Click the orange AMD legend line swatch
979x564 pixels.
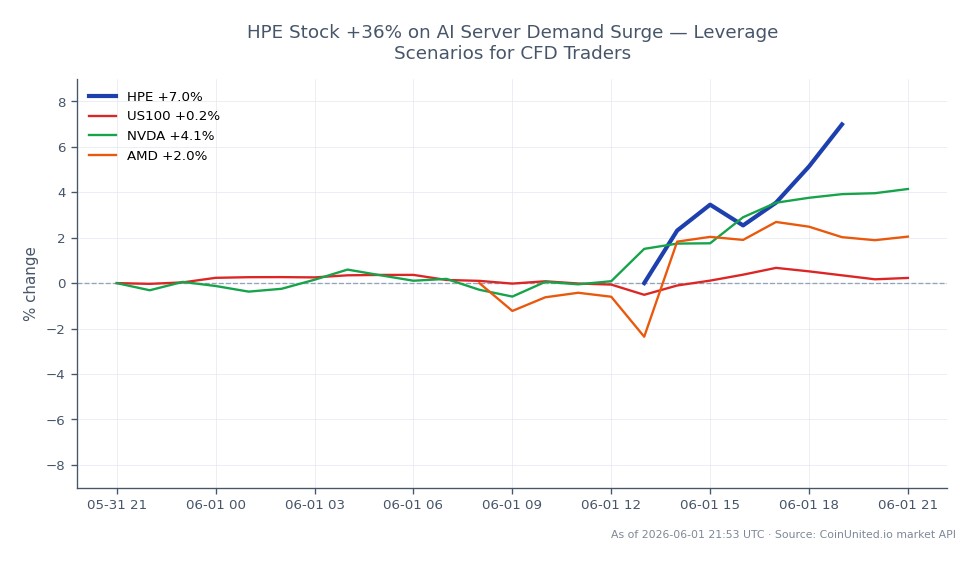coord(102,155)
